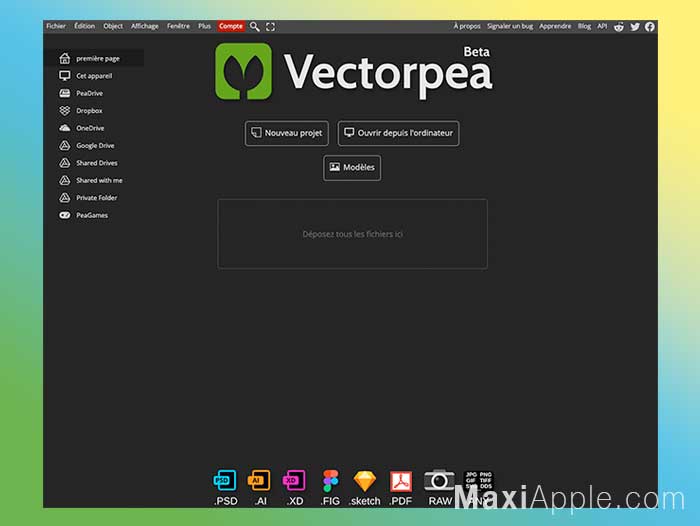The image size is (700, 526).
Task: Open the Affichage menu
Action: (x=145, y=26)
